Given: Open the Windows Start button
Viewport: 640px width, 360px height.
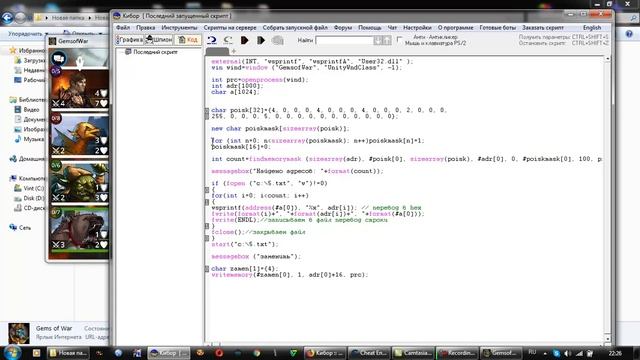Looking at the screenshot, I should click(12, 352).
